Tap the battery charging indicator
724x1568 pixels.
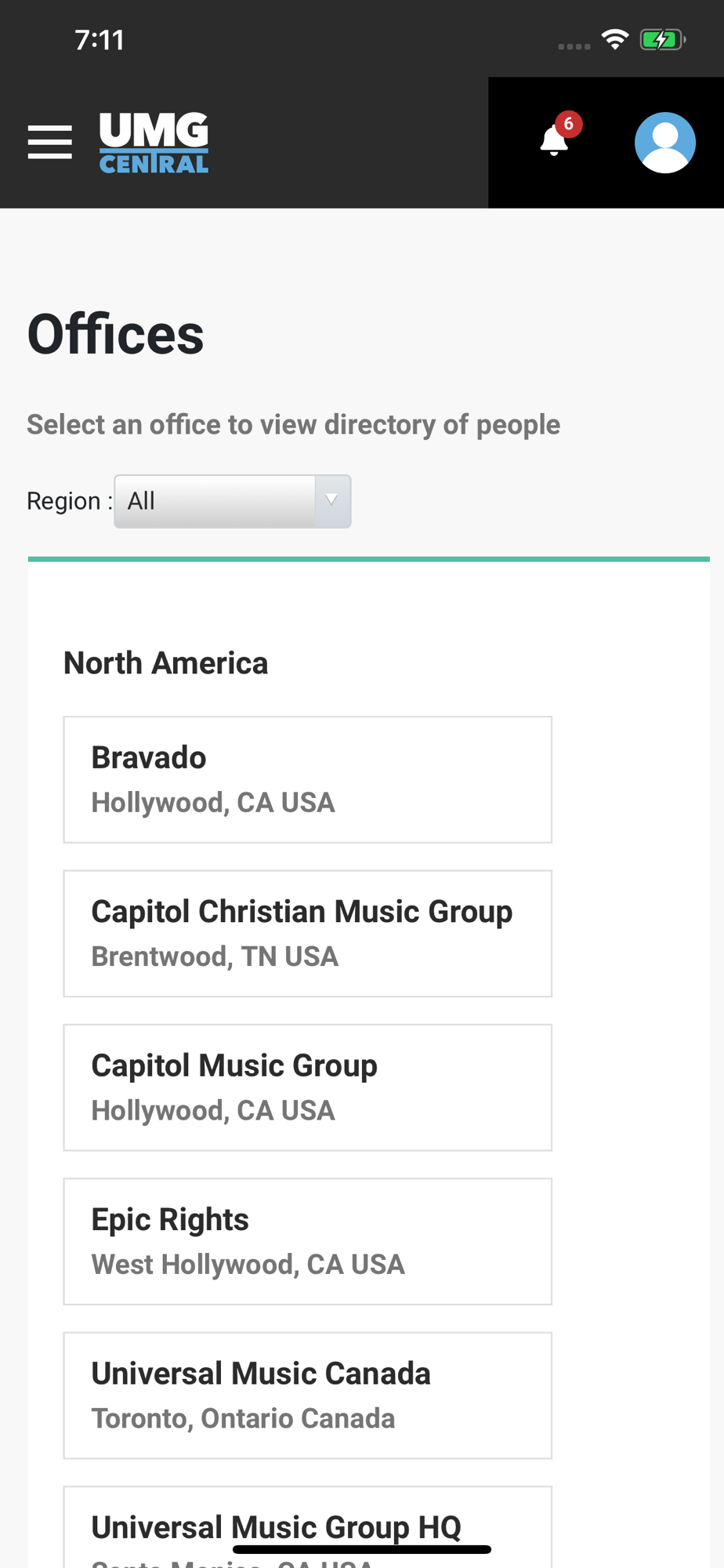tap(662, 39)
